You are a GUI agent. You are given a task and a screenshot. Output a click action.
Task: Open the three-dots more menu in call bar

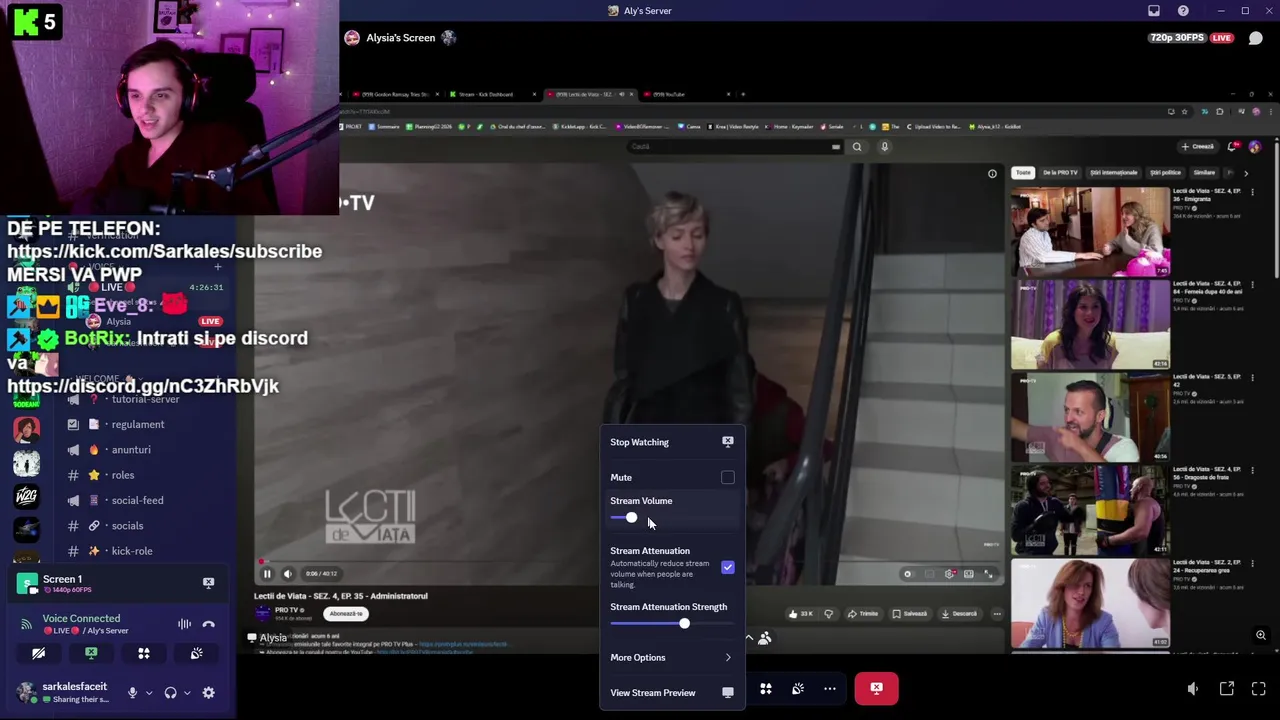coord(830,689)
